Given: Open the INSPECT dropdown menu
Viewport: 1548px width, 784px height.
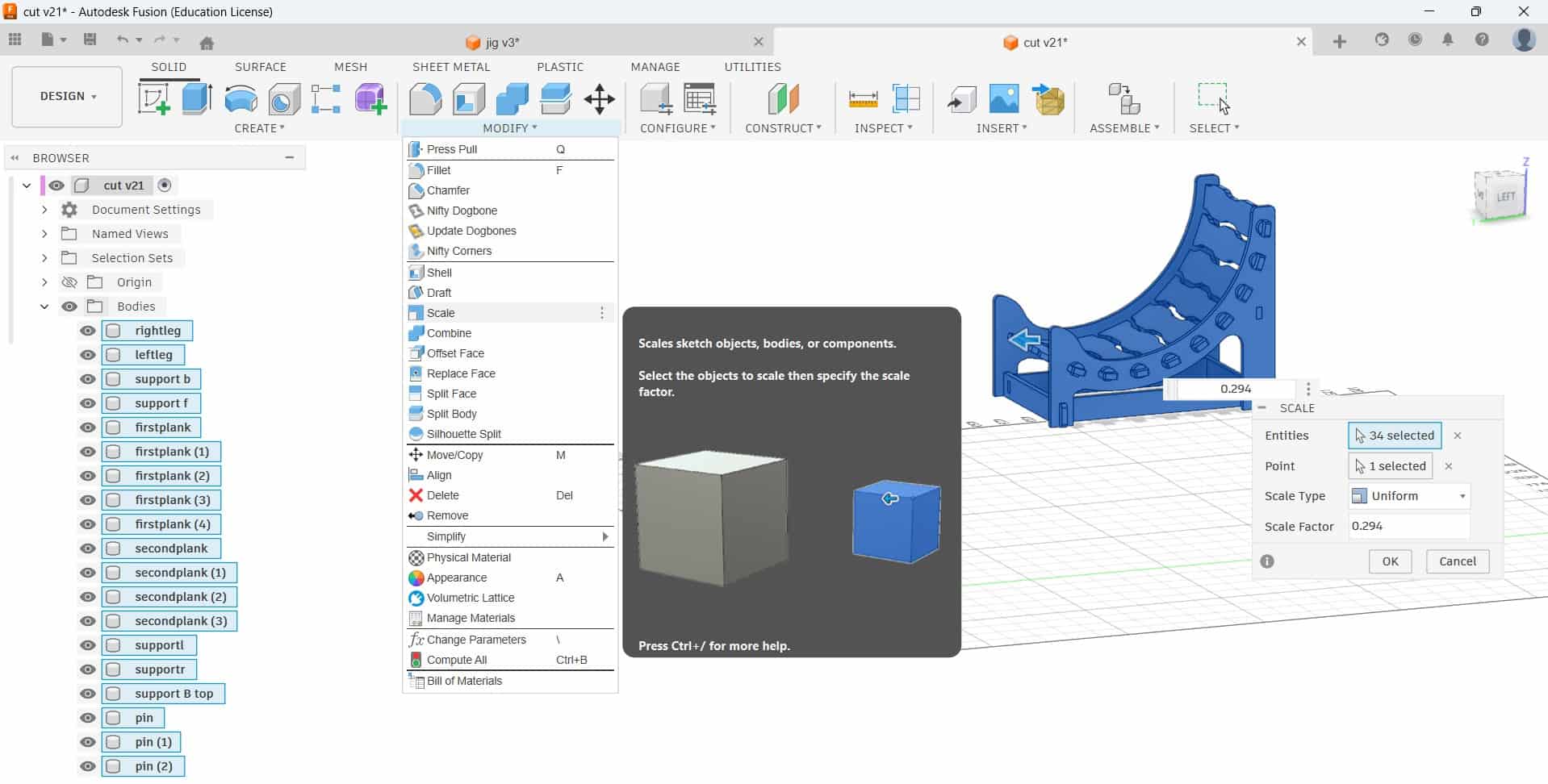Looking at the screenshot, I should 884,128.
